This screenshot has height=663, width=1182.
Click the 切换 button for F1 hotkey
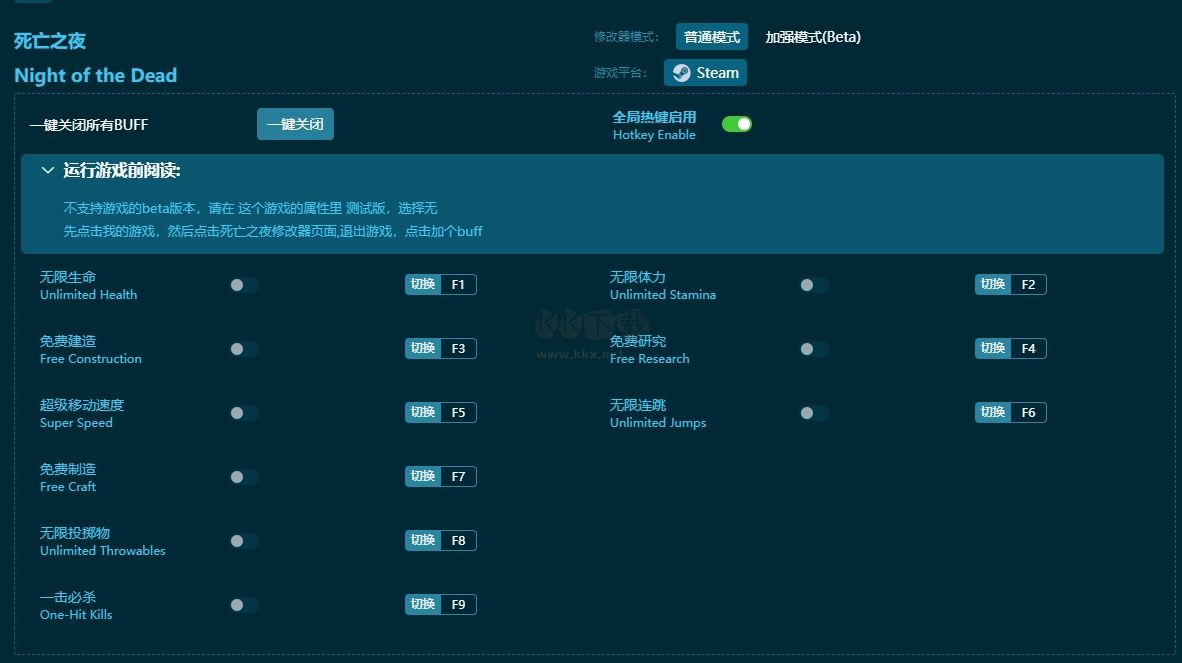423,284
